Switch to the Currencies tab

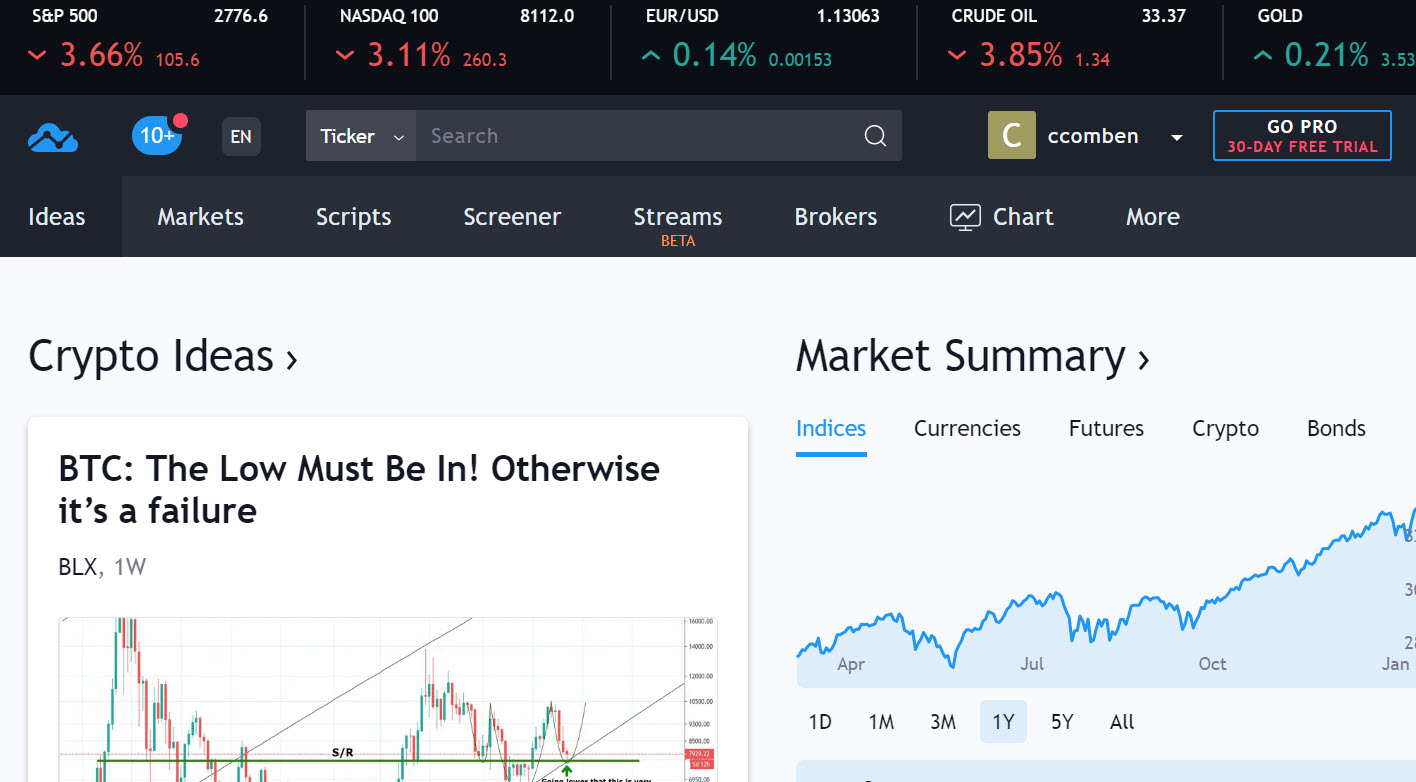tap(966, 428)
